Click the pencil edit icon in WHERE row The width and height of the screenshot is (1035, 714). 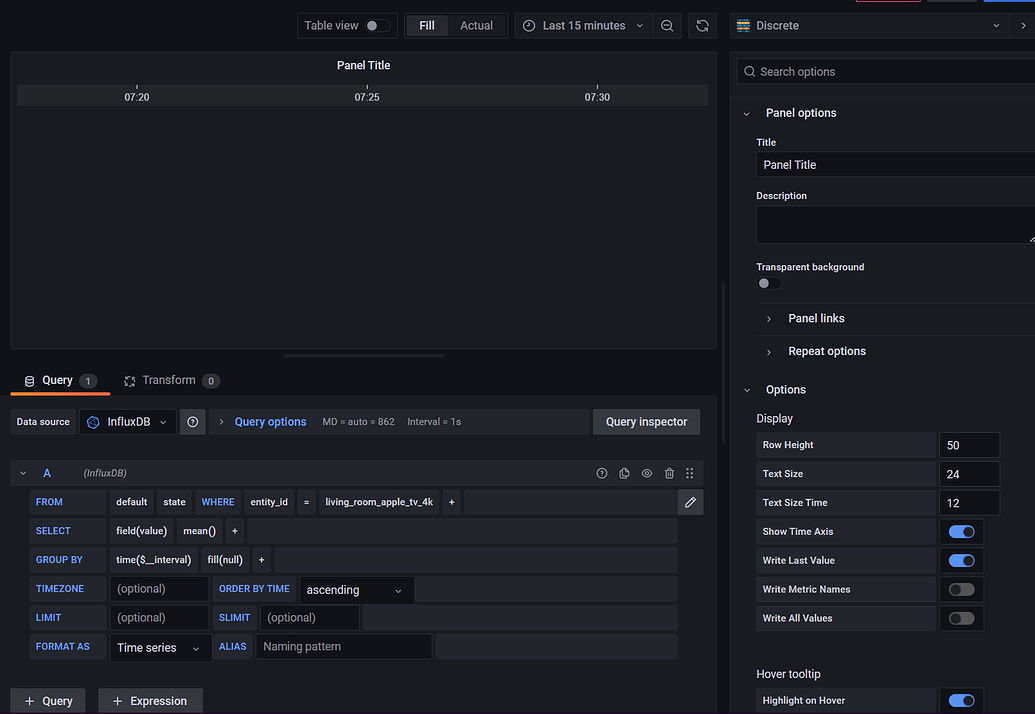[690, 501]
